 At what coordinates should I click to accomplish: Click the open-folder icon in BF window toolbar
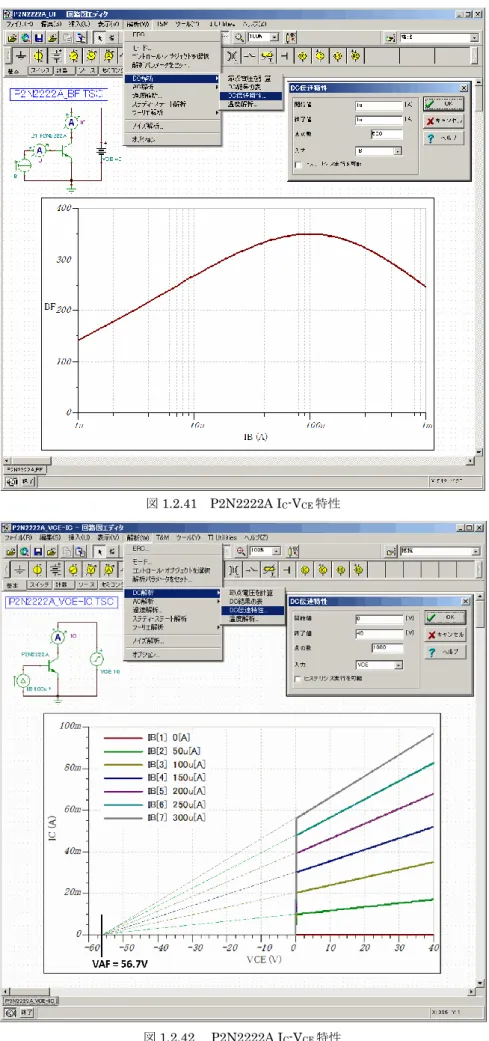tap(11, 37)
